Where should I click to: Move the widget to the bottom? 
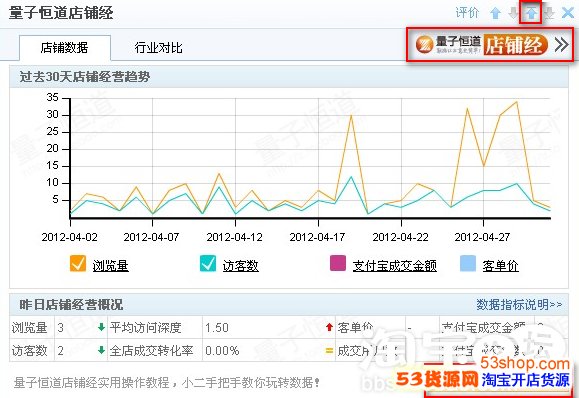[549, 14]
